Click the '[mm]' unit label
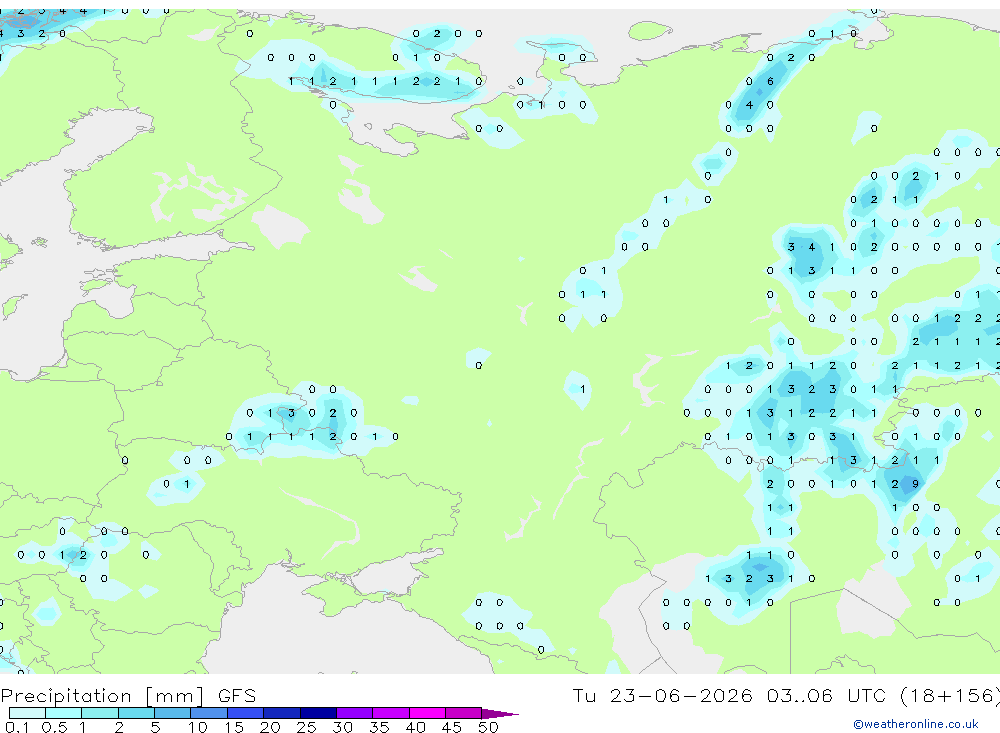The width and height of the screenshot is (1000, 733). 175,696
